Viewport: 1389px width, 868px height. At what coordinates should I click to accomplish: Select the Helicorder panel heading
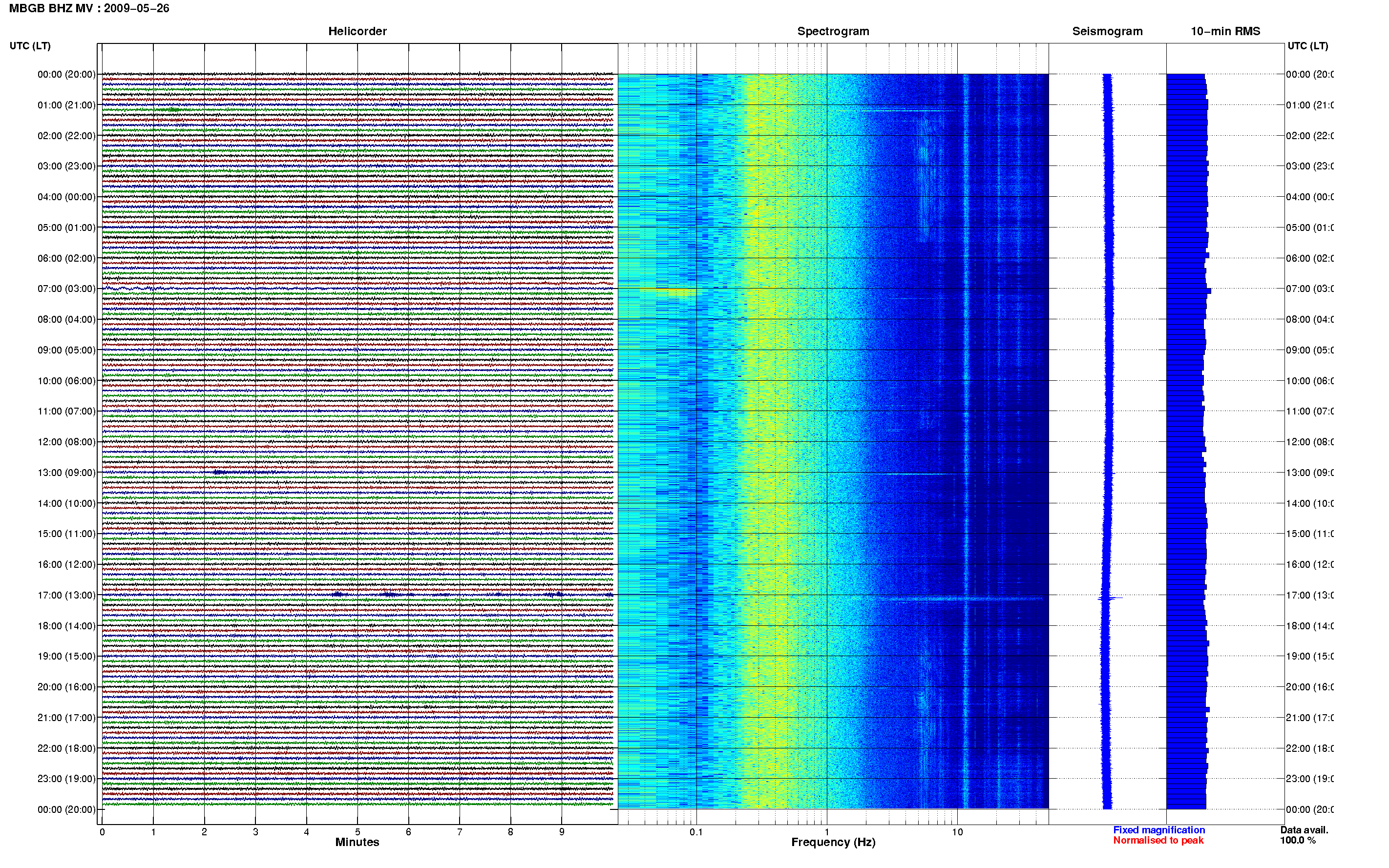click(357, 32)
